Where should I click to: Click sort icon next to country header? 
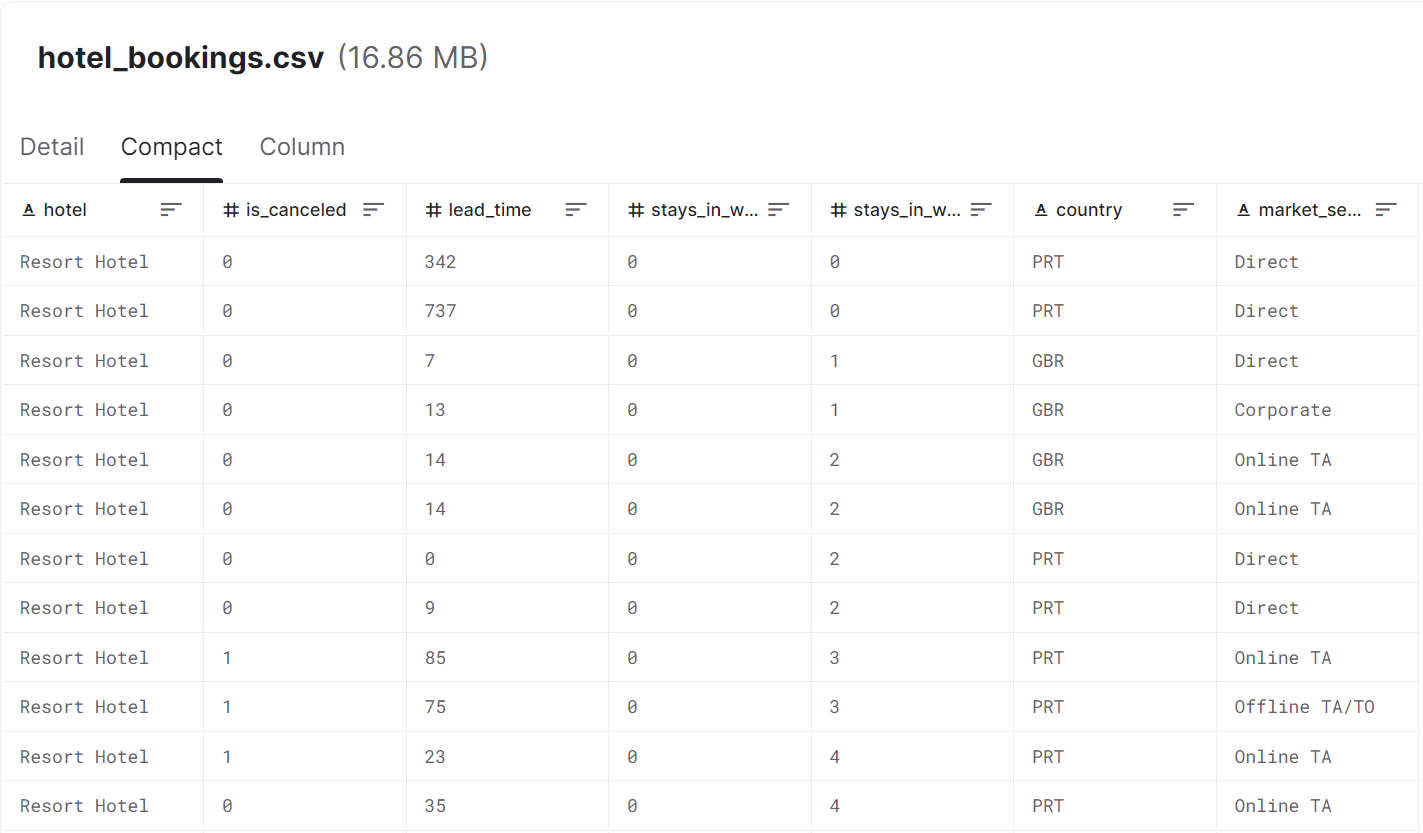pos(1183,210)
